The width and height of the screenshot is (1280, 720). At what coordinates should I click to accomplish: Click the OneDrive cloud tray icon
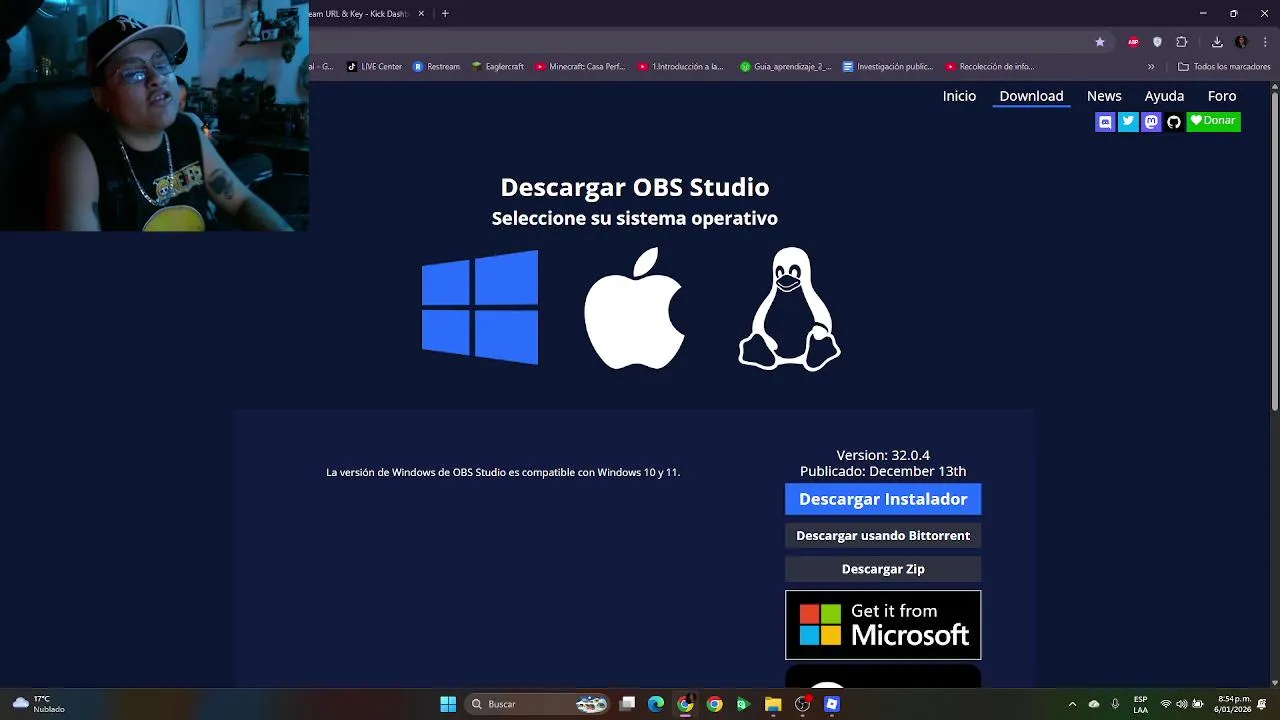[1094, 704]
